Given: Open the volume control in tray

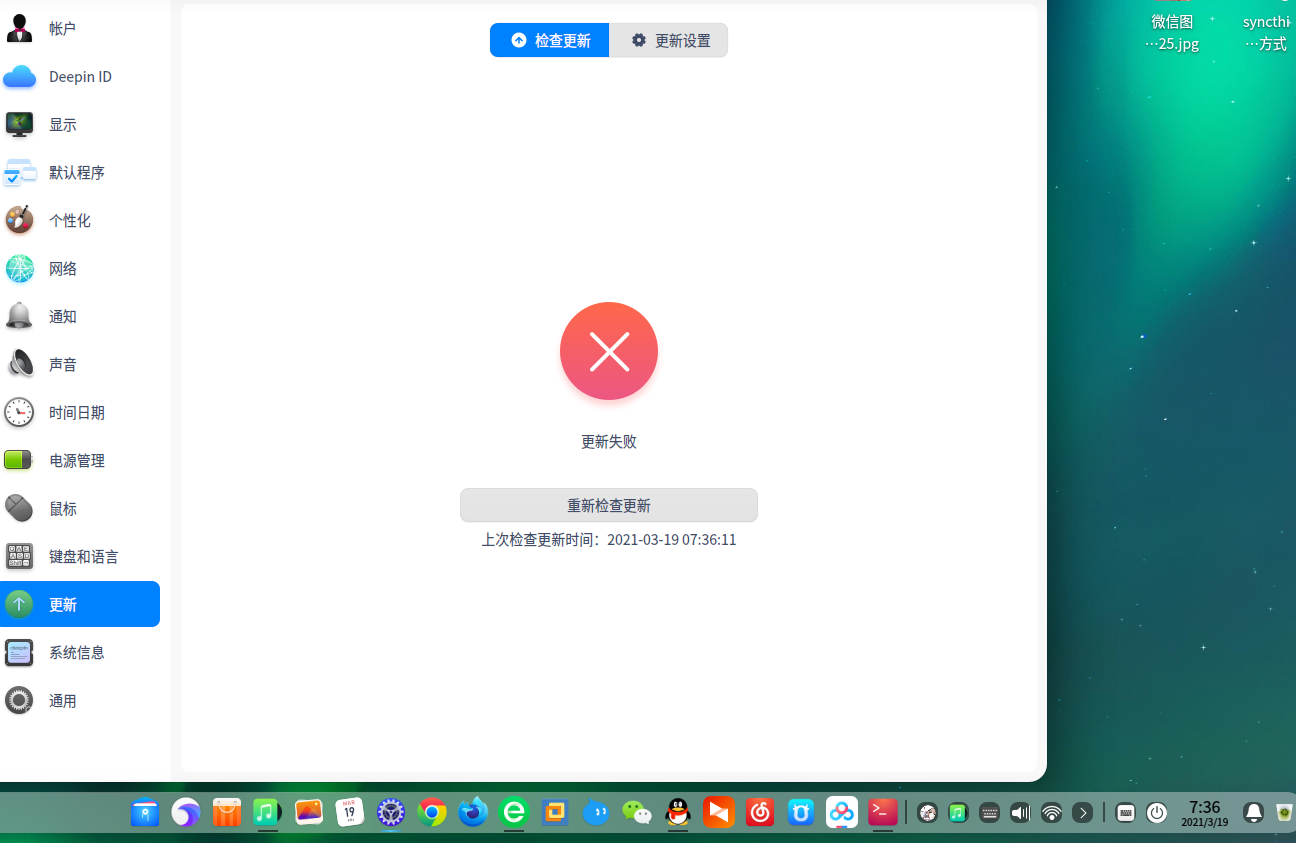Looking at the screenshot, I should (x=1020, y=813).
